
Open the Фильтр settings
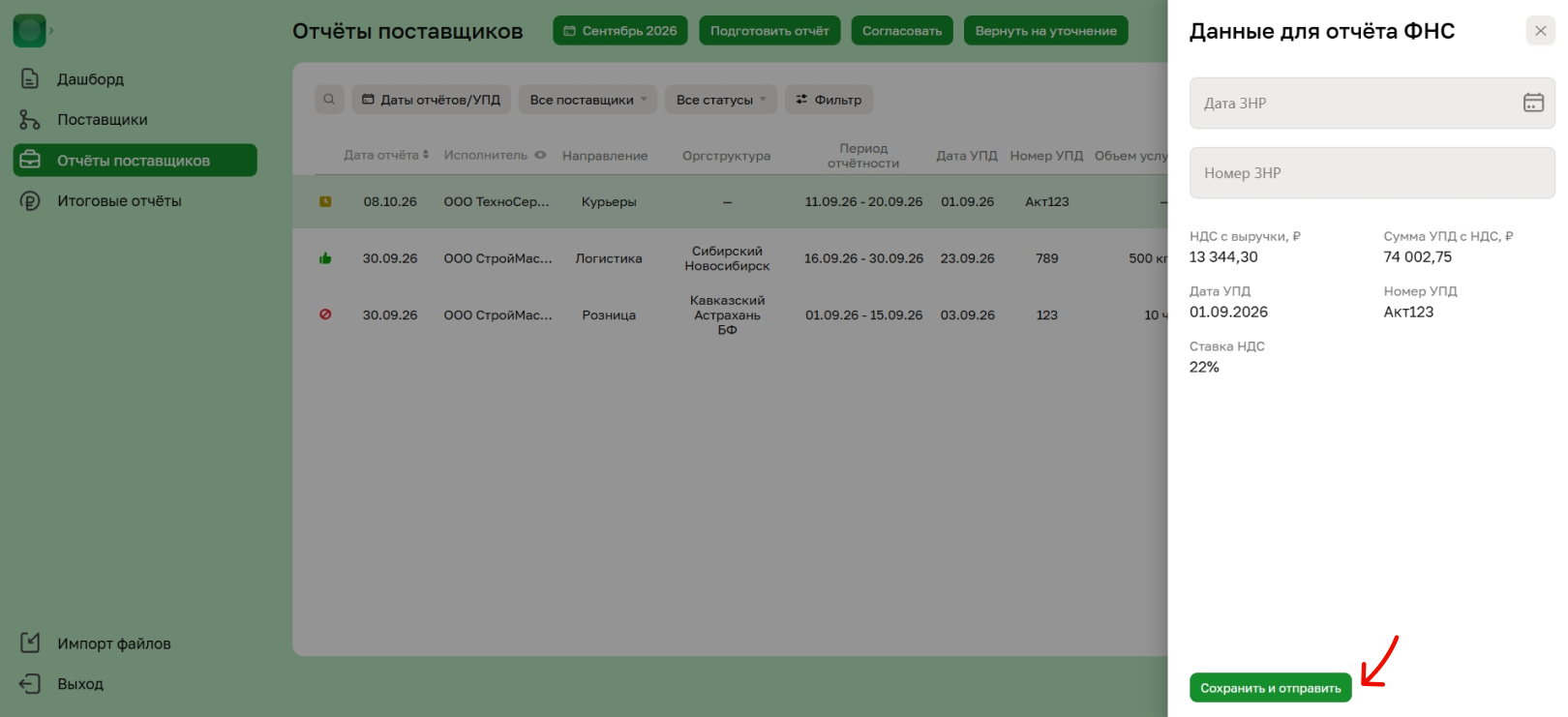829,100
